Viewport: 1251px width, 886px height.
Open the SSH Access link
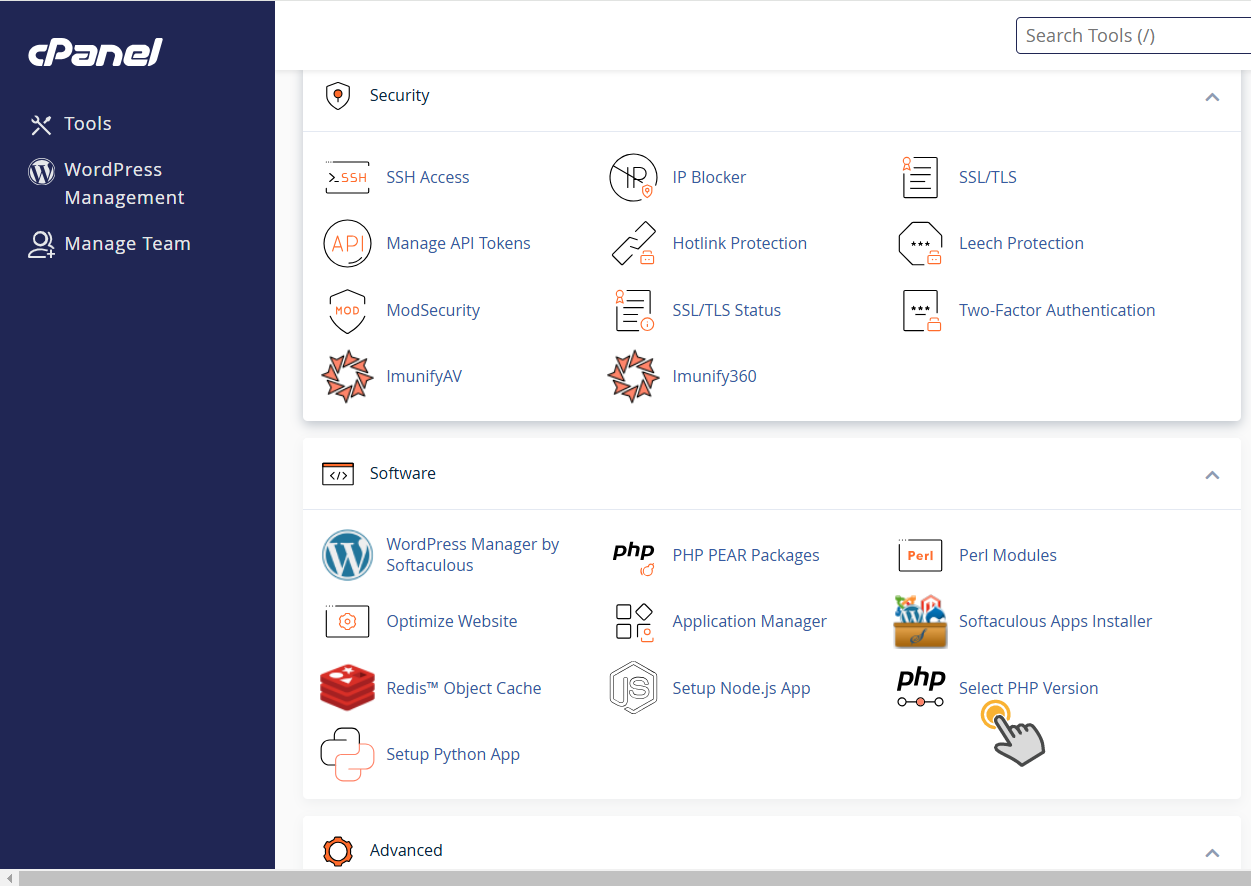[428, 177]
